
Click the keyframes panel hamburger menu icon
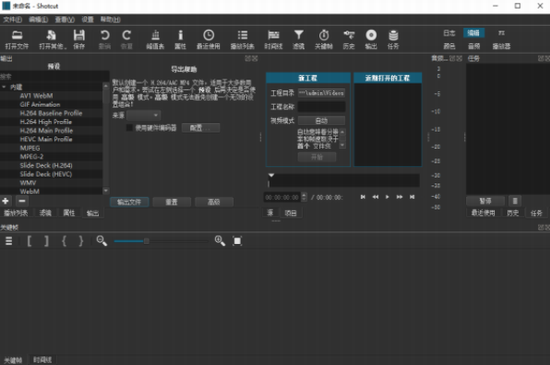9,241
